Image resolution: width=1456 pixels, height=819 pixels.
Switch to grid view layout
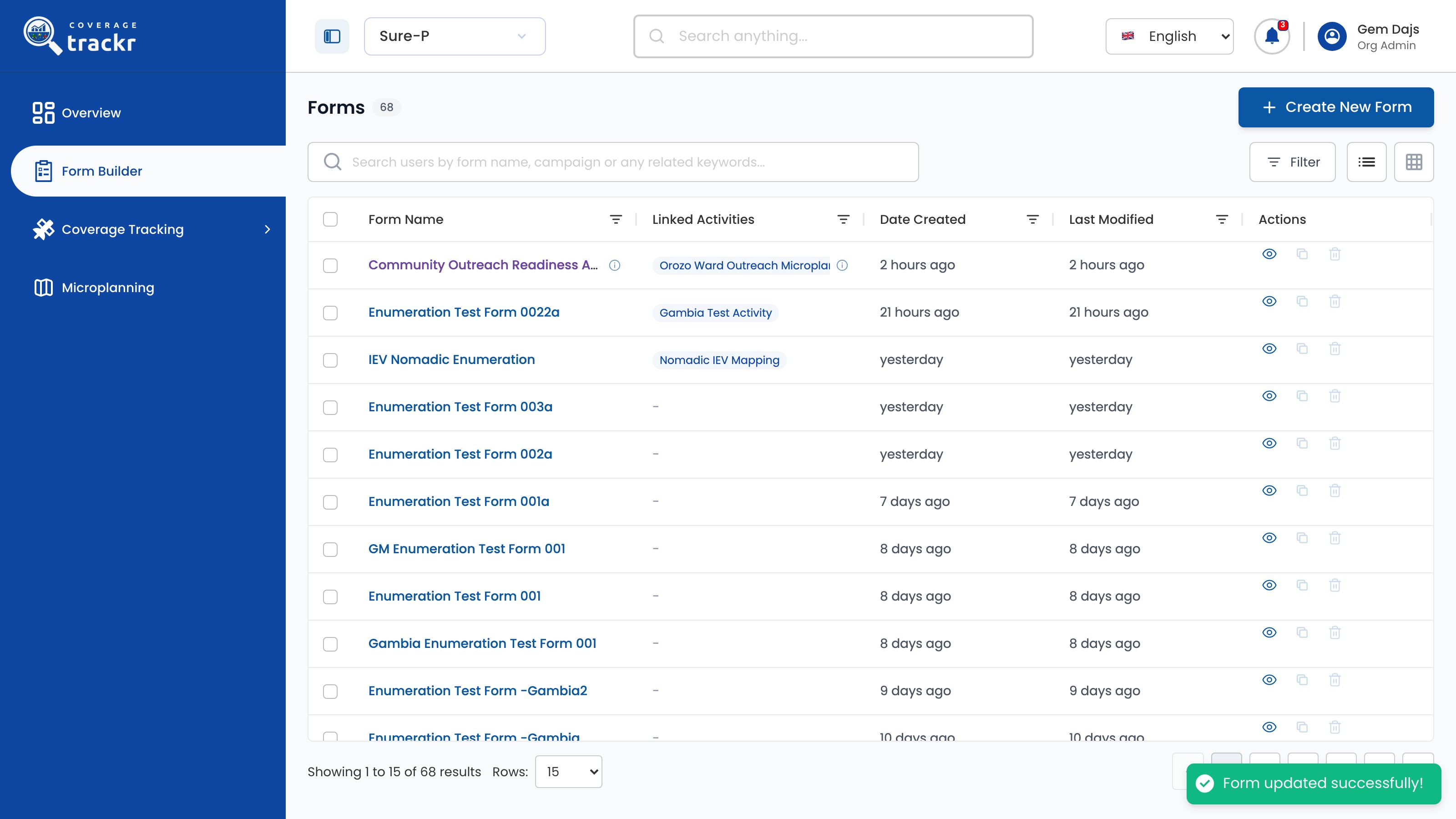click(1414, 162)
